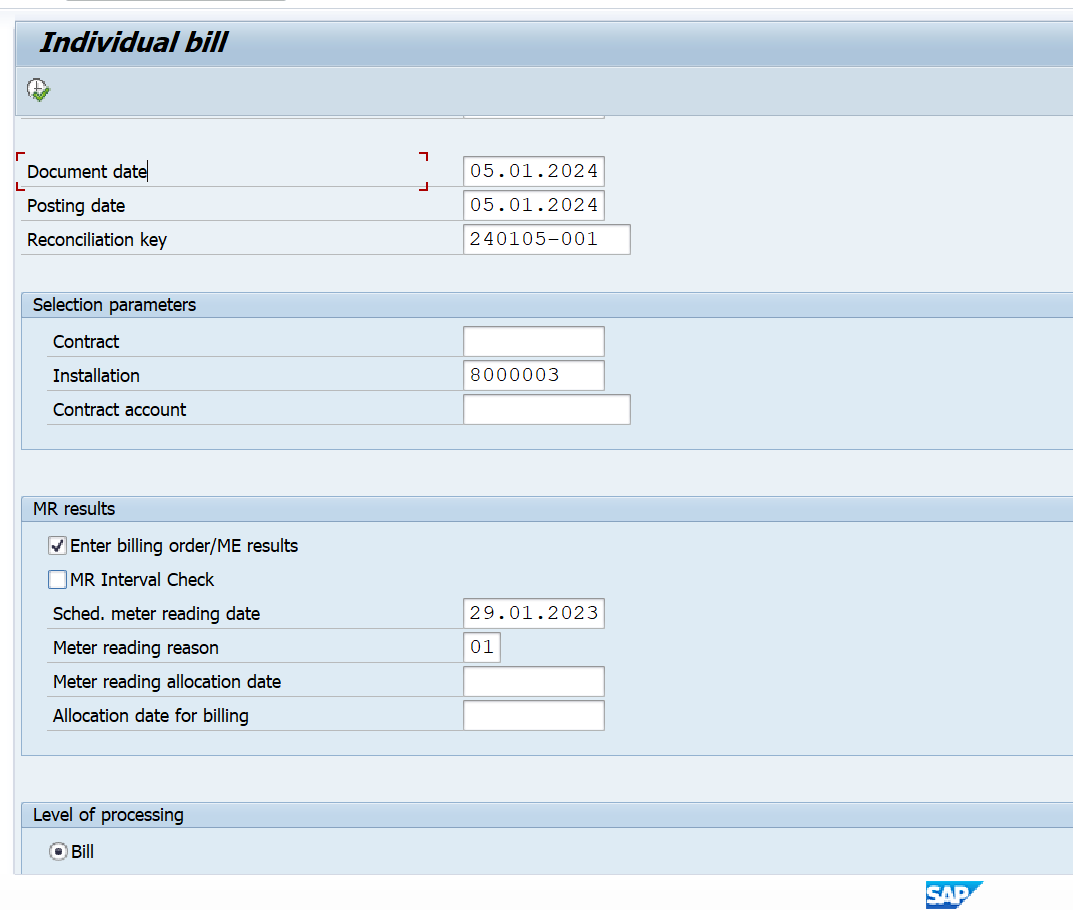Viewport: 1073px width, 910px height.
Task: Click the Sched. meter reading date label
Action: coord(157,614)
